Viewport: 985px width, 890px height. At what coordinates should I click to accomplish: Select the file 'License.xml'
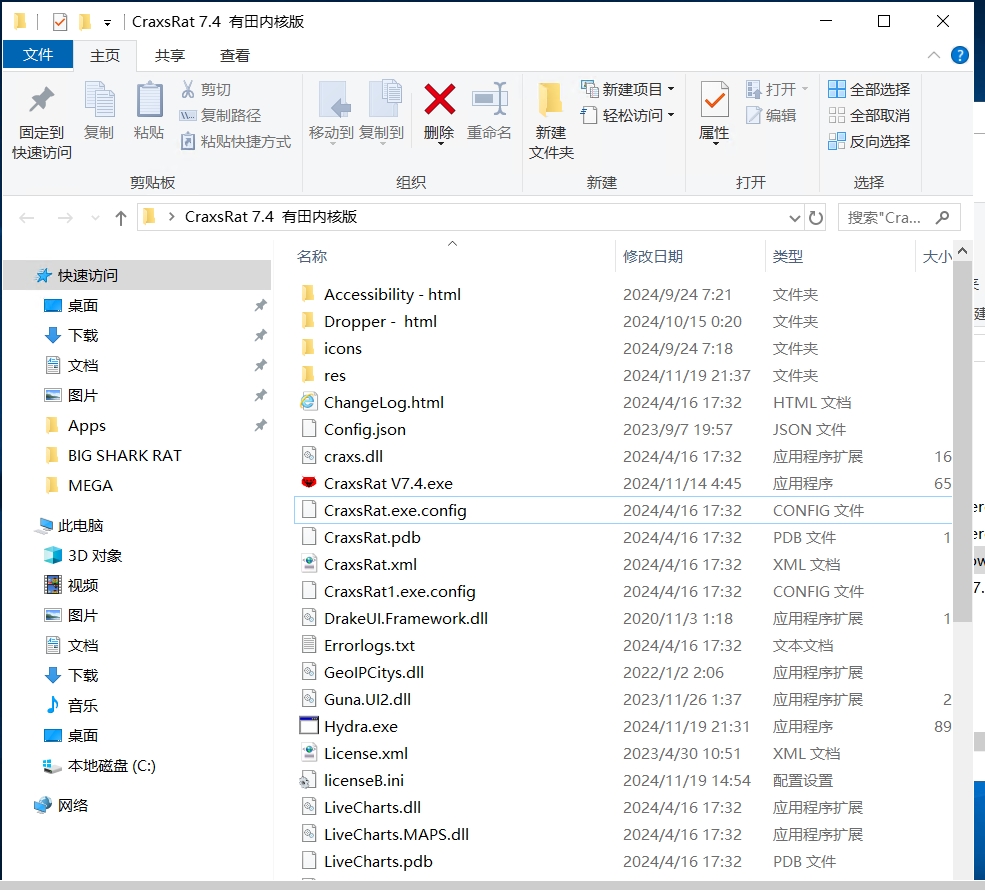[x=623, y=754]
